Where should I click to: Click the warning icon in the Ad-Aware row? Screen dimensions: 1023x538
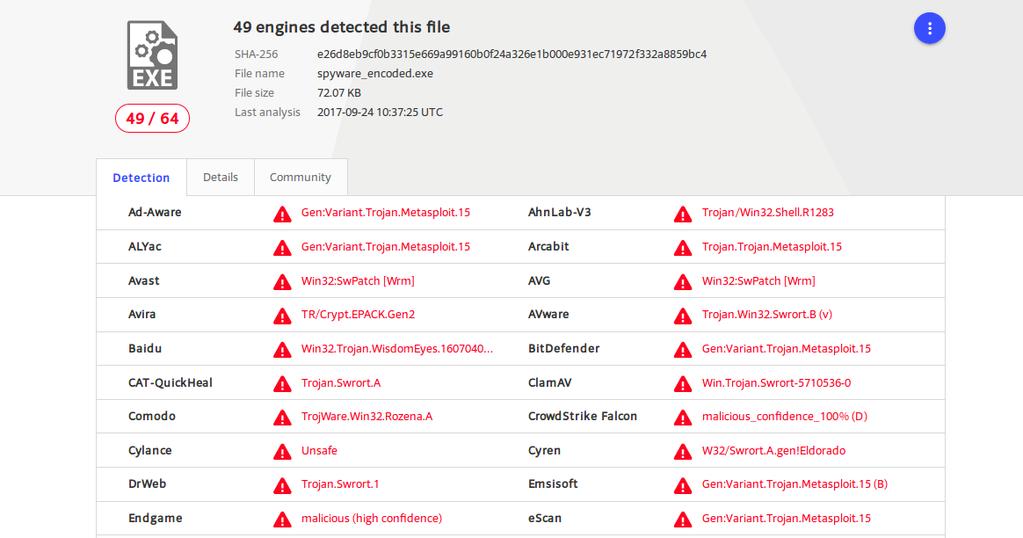[282, 213]
